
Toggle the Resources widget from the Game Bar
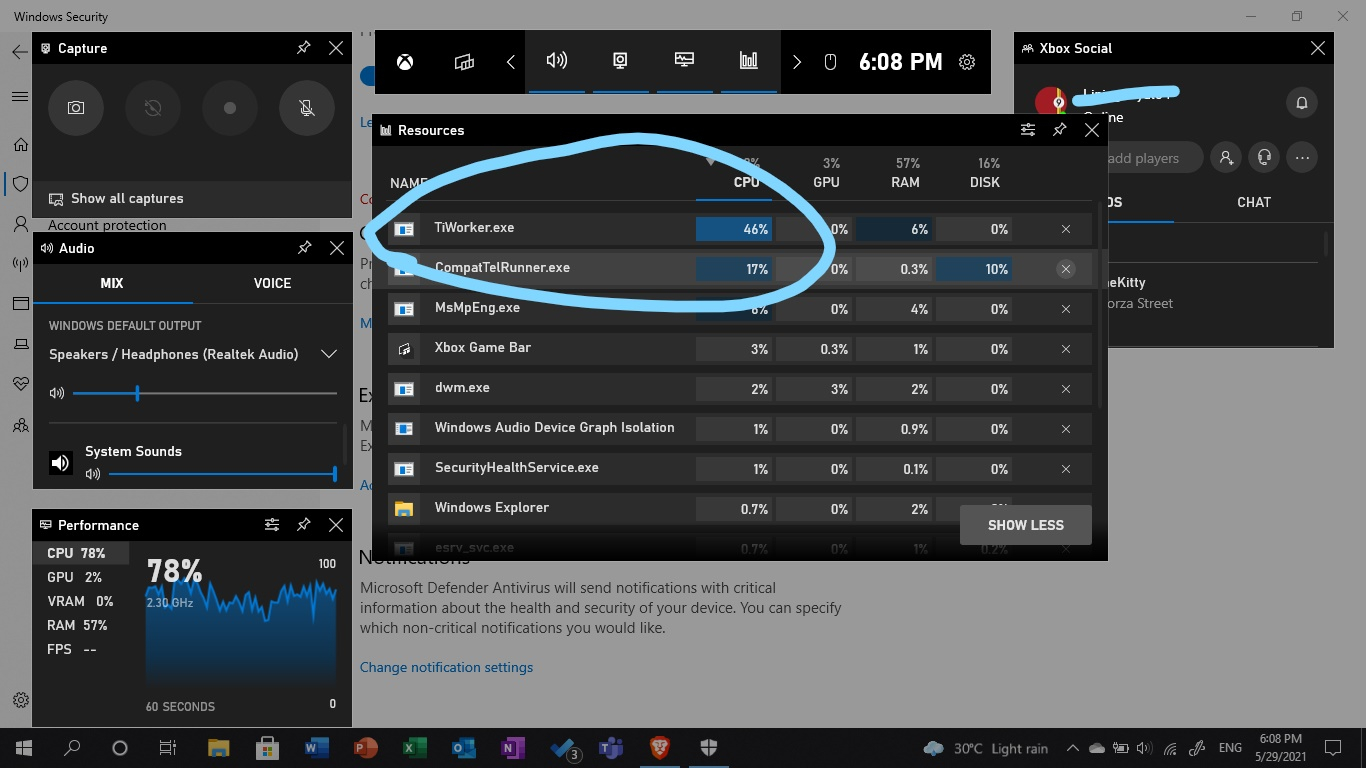click(749, 61)
